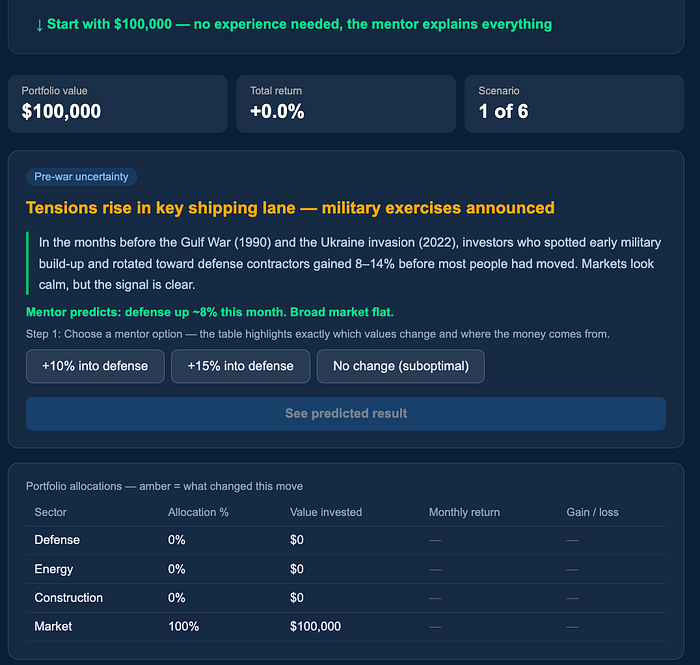Click the Pre-war uncertainty badge

pos(82,177)
